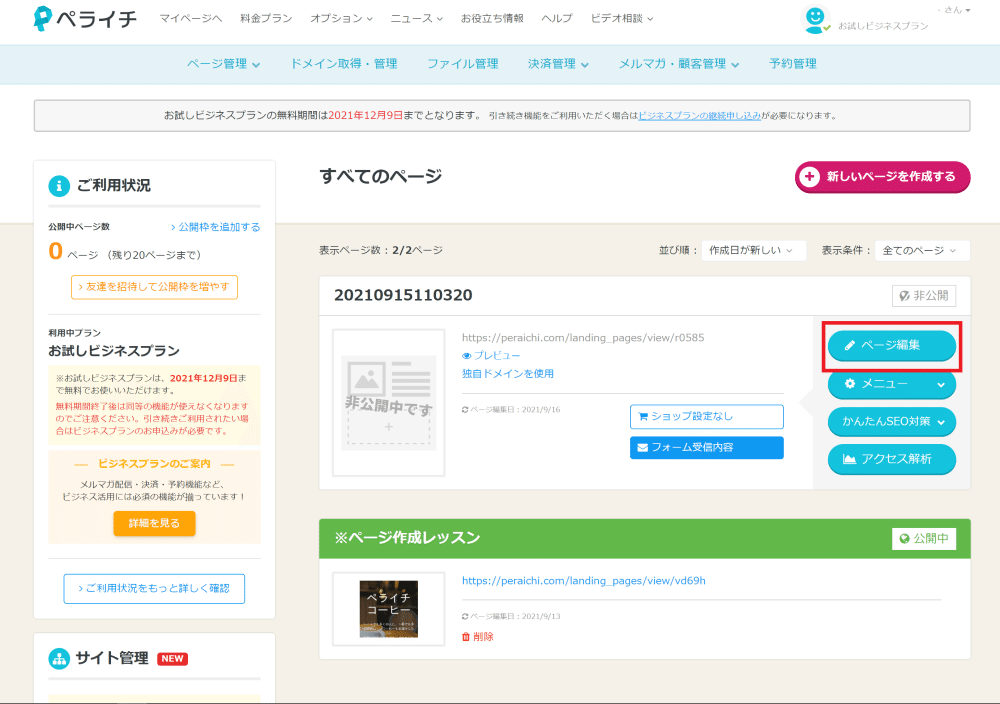Screen dimensions: 1000x704
Task: Click the ペライチコーヒー page thumbnail
Action: coord(388,609)
